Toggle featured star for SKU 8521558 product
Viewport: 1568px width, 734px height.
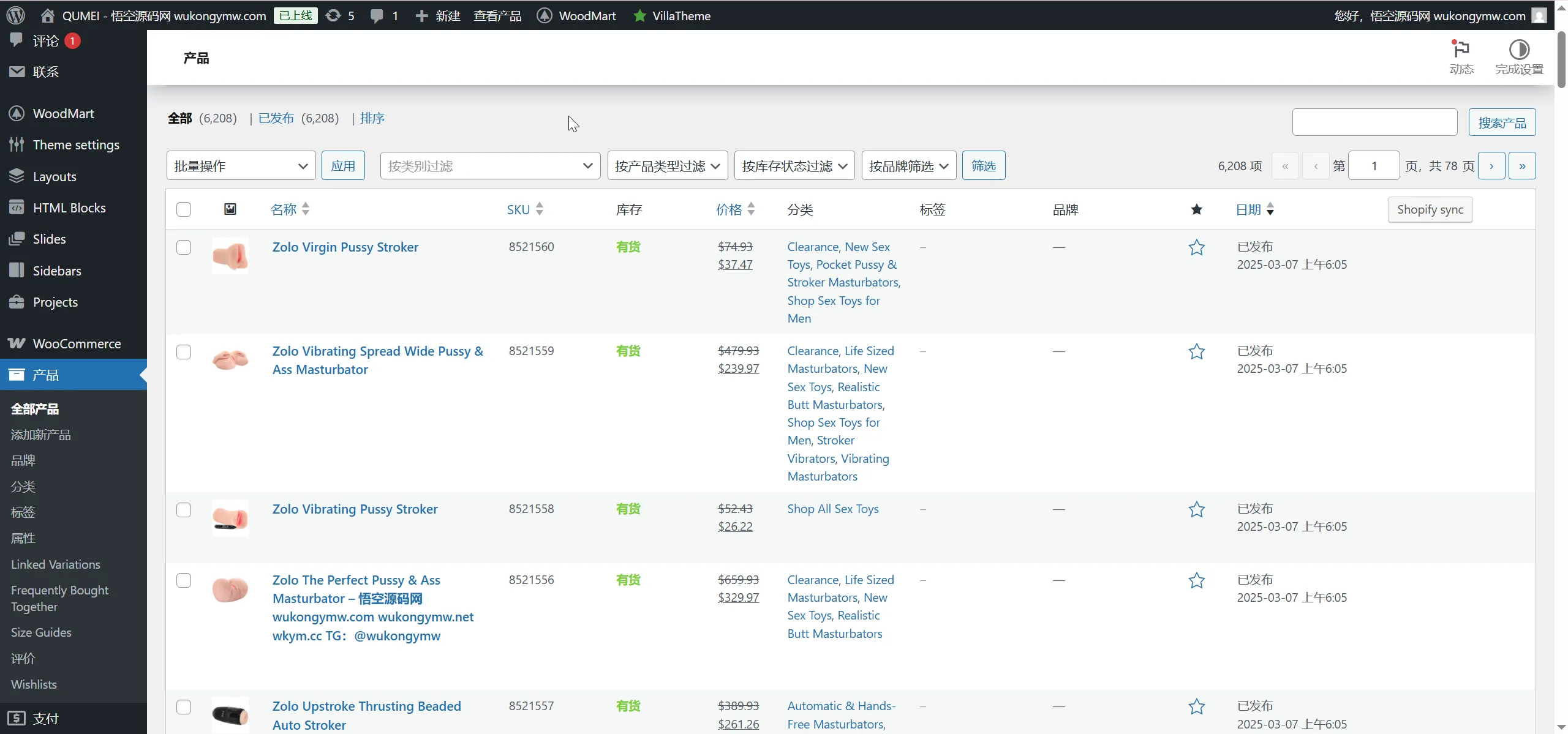coord(1196,509)
